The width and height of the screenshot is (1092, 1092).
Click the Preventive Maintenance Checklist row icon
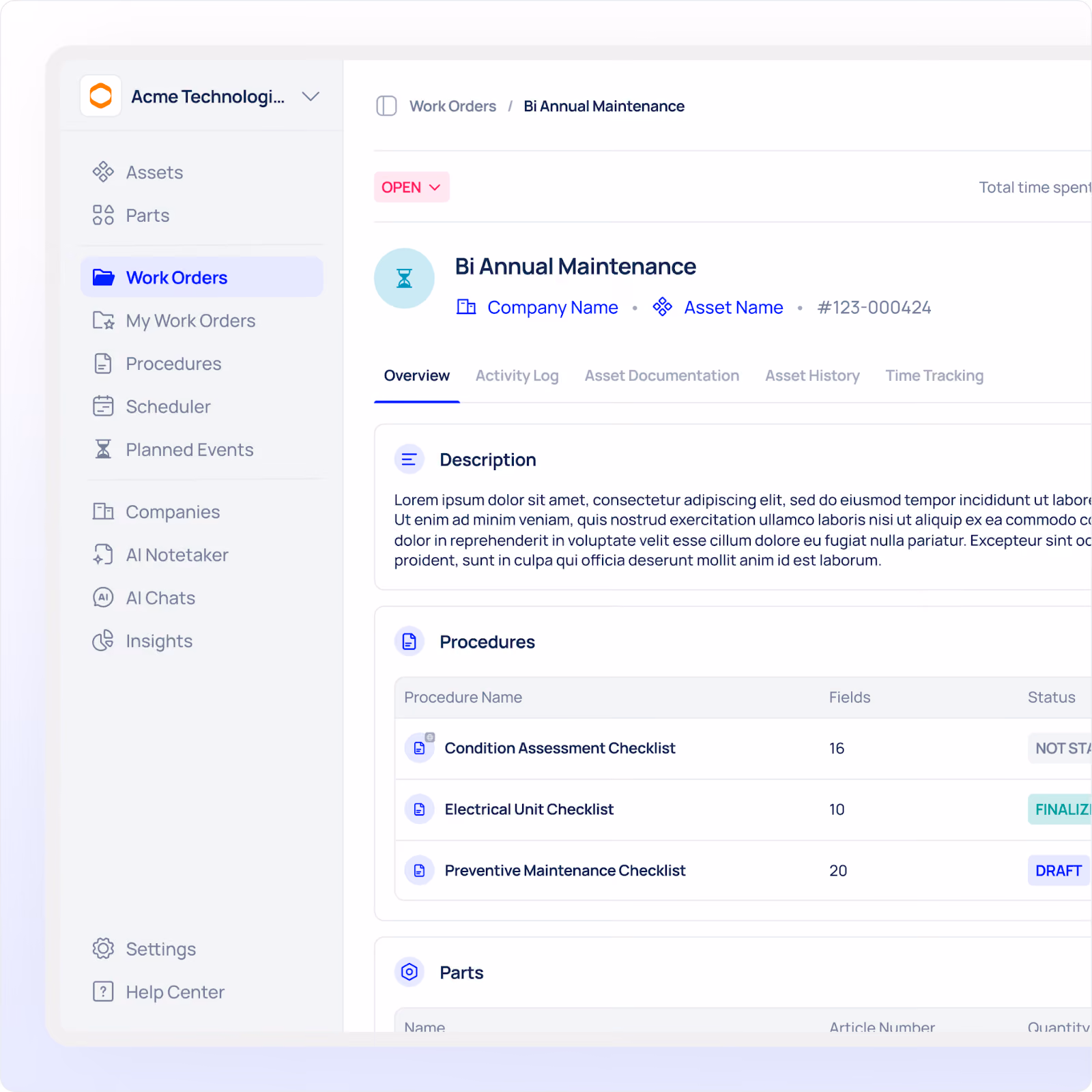pyautogui.click(x=420, y=871)
